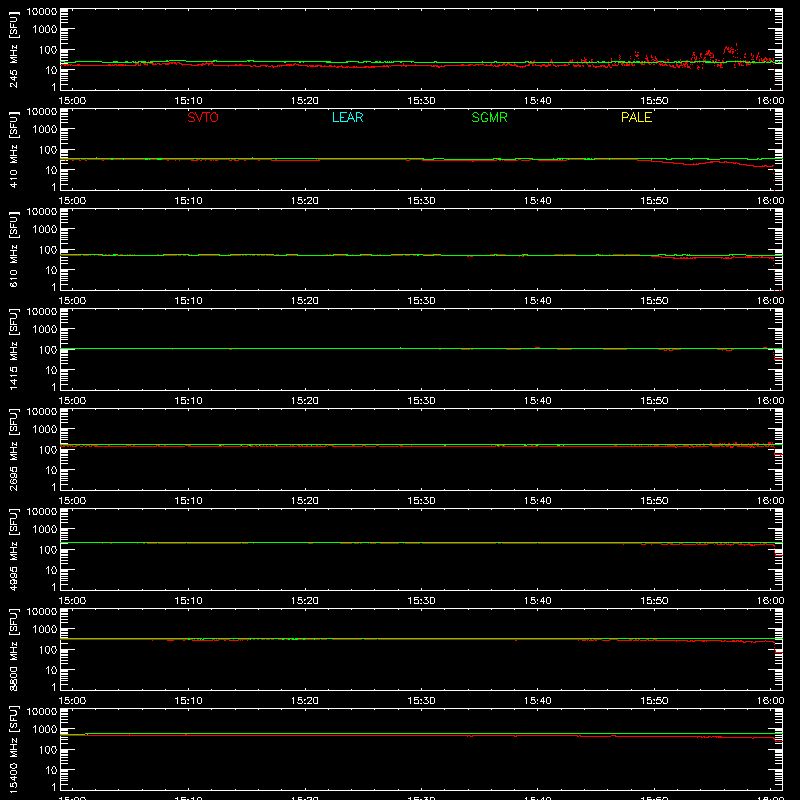Click the 15:40 tick label under the 2695 MHz plot

point(538,501)
